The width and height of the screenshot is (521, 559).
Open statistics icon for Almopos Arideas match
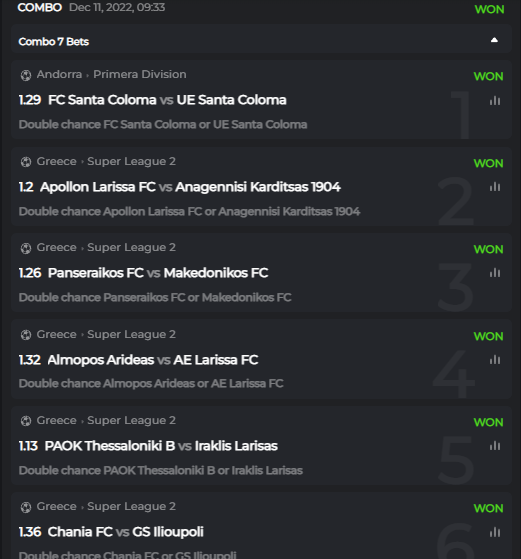pos(495,360)
